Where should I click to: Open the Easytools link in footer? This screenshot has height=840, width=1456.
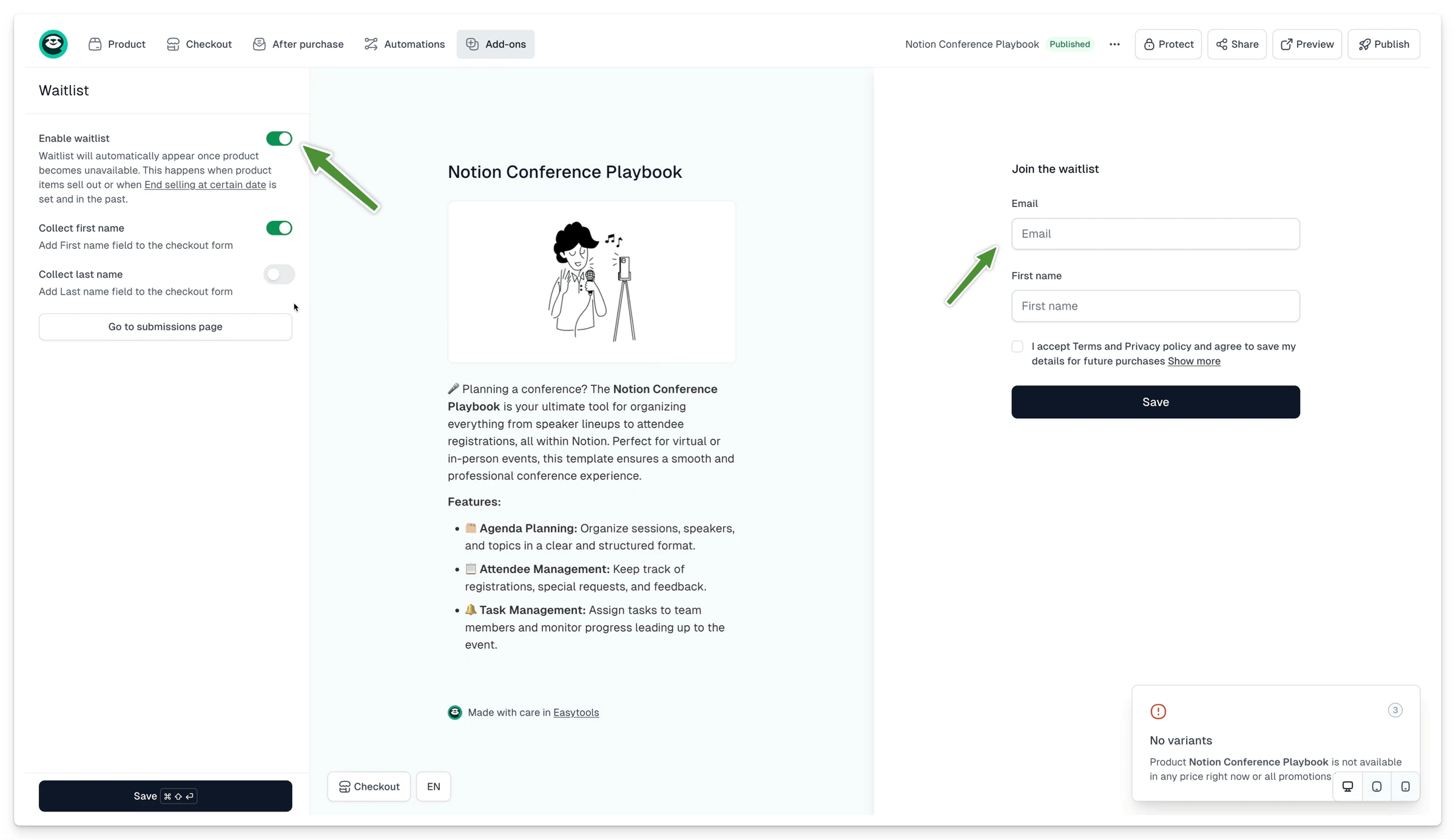576,713
